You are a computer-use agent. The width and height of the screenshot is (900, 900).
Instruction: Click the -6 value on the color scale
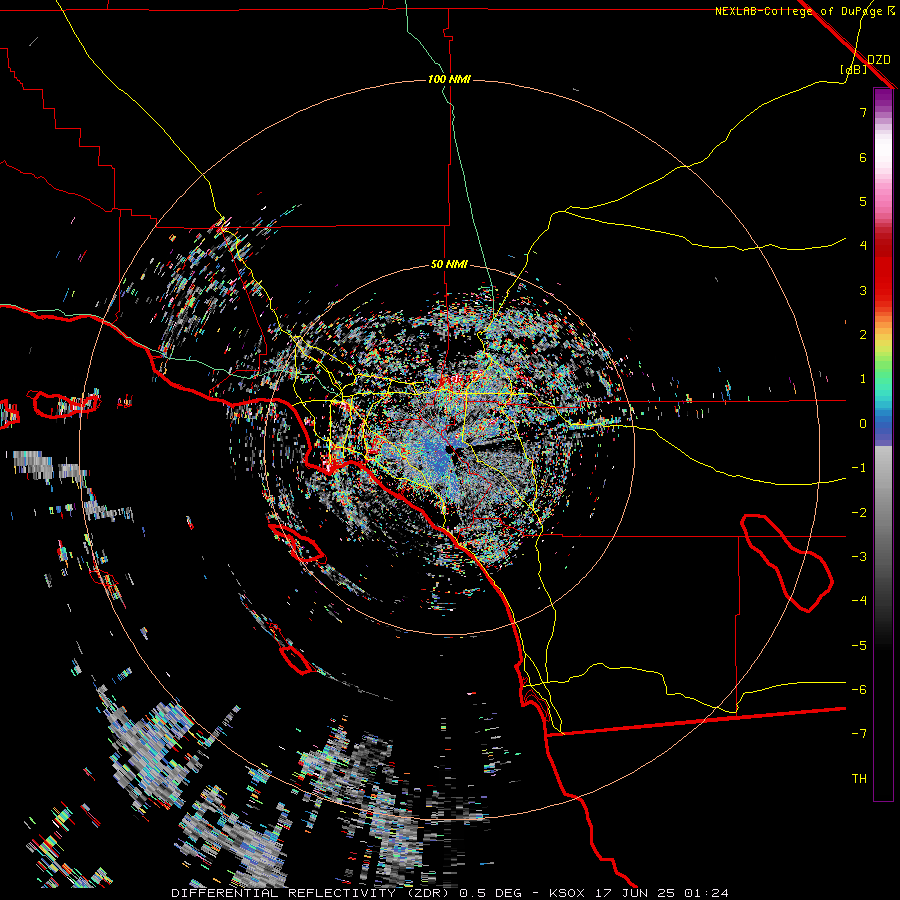point(859,690)
